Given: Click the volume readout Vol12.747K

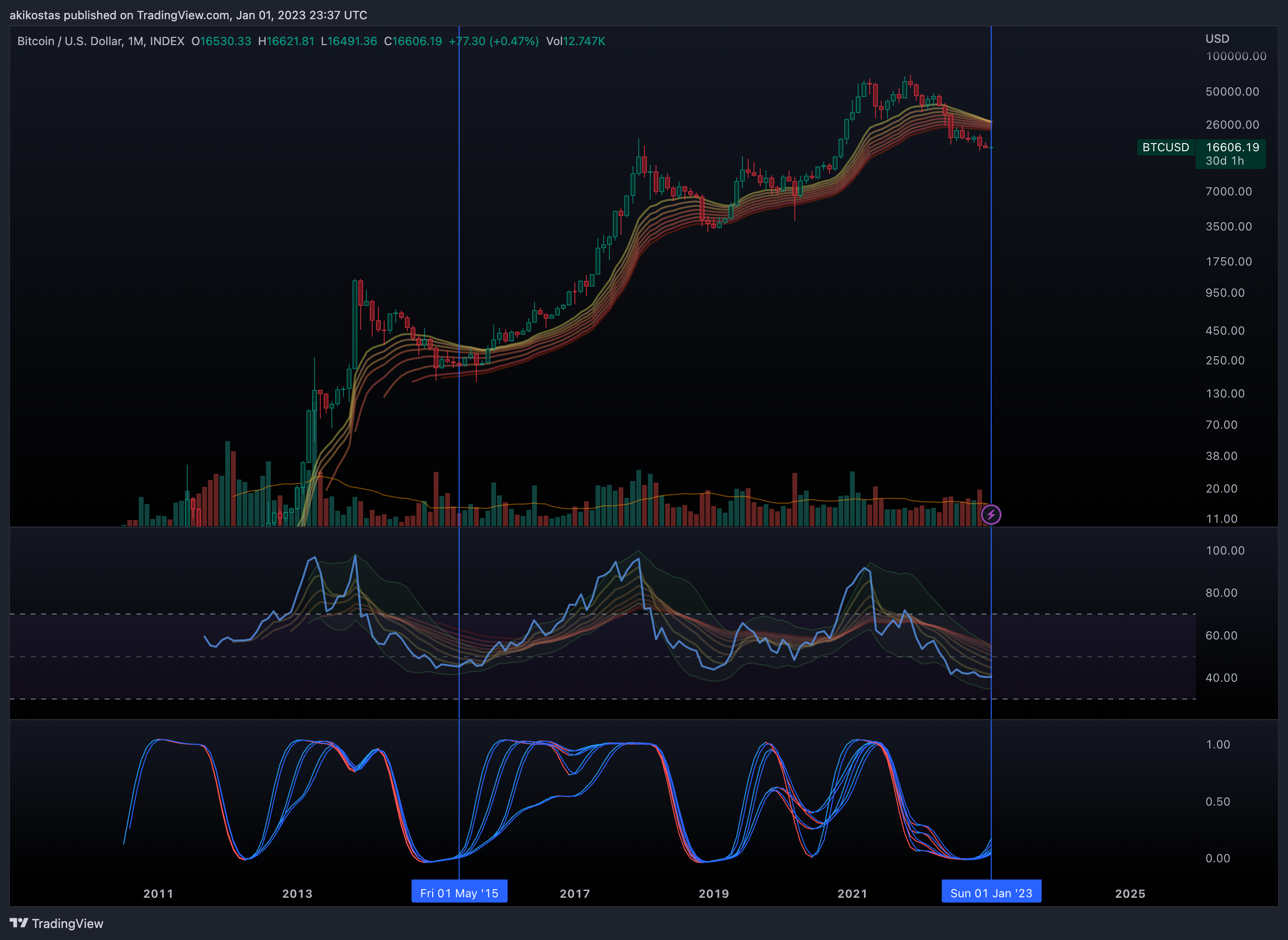Looking at the screenshot, I should click(x=575, y=42).
